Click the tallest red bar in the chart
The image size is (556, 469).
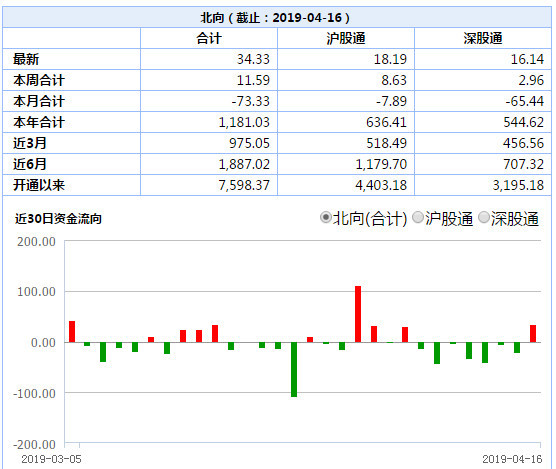coord(358,314)
